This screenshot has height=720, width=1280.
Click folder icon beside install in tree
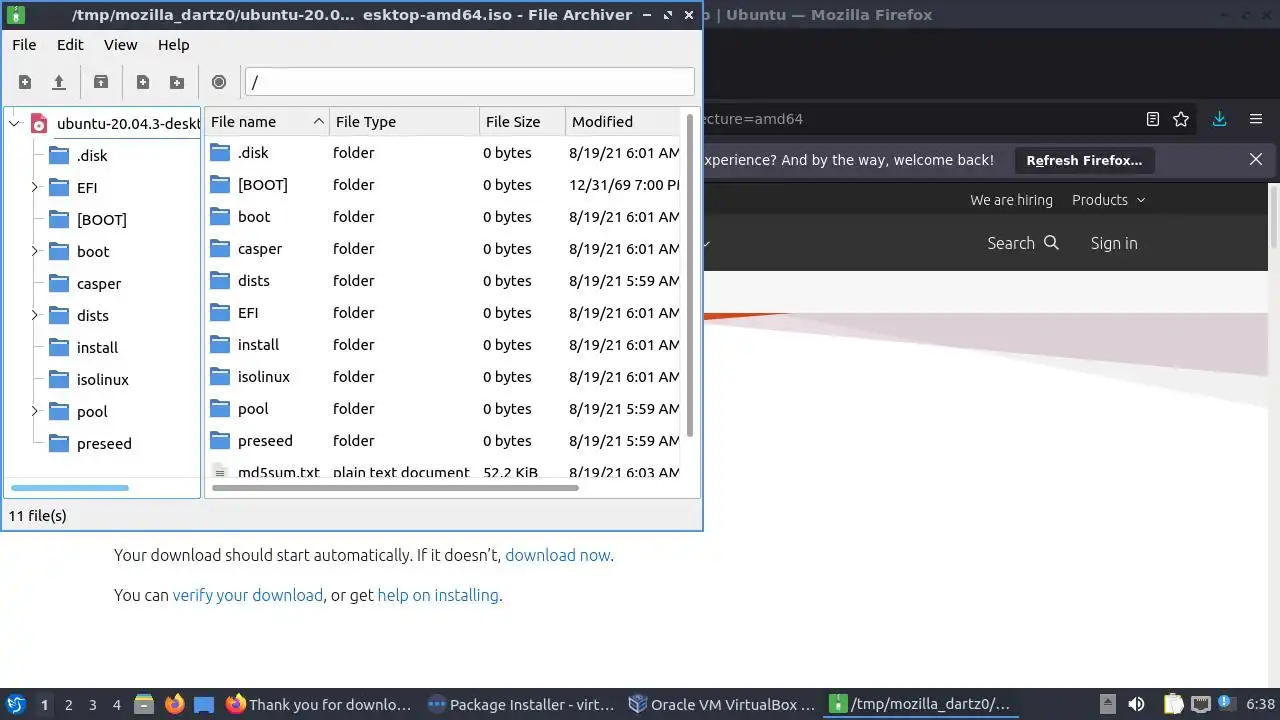(59, 348)
